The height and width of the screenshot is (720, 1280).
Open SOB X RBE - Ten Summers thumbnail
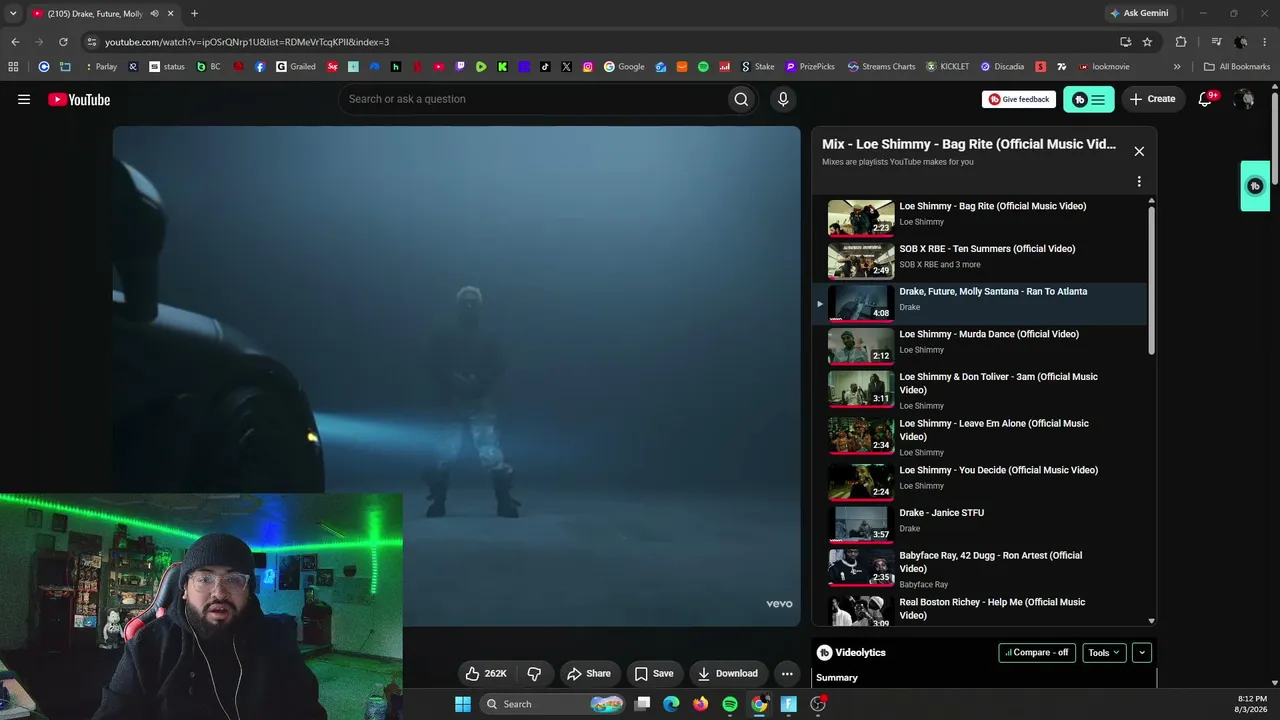[861, 261]
